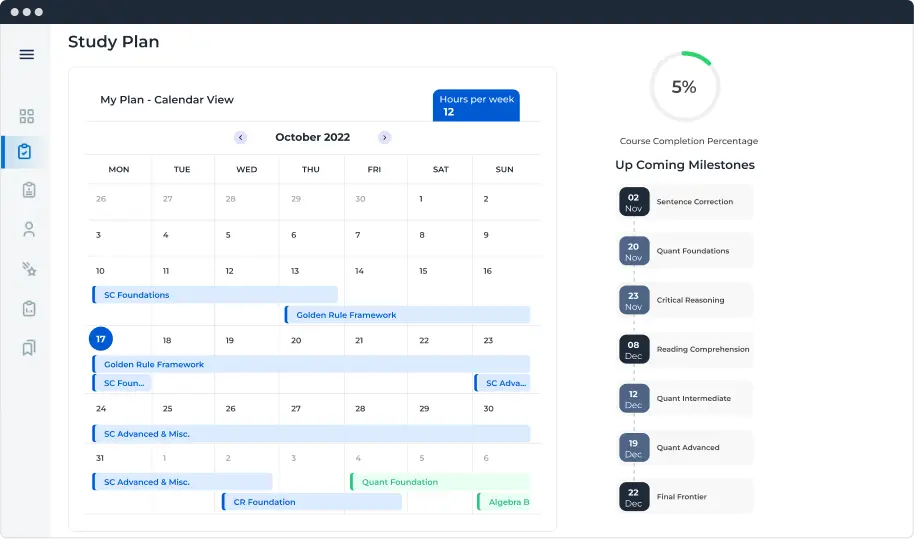This screenshot has width=914, height=539.
Task: Open SC Advanced & Misc. event on October 31
Action: coord(182,482)
